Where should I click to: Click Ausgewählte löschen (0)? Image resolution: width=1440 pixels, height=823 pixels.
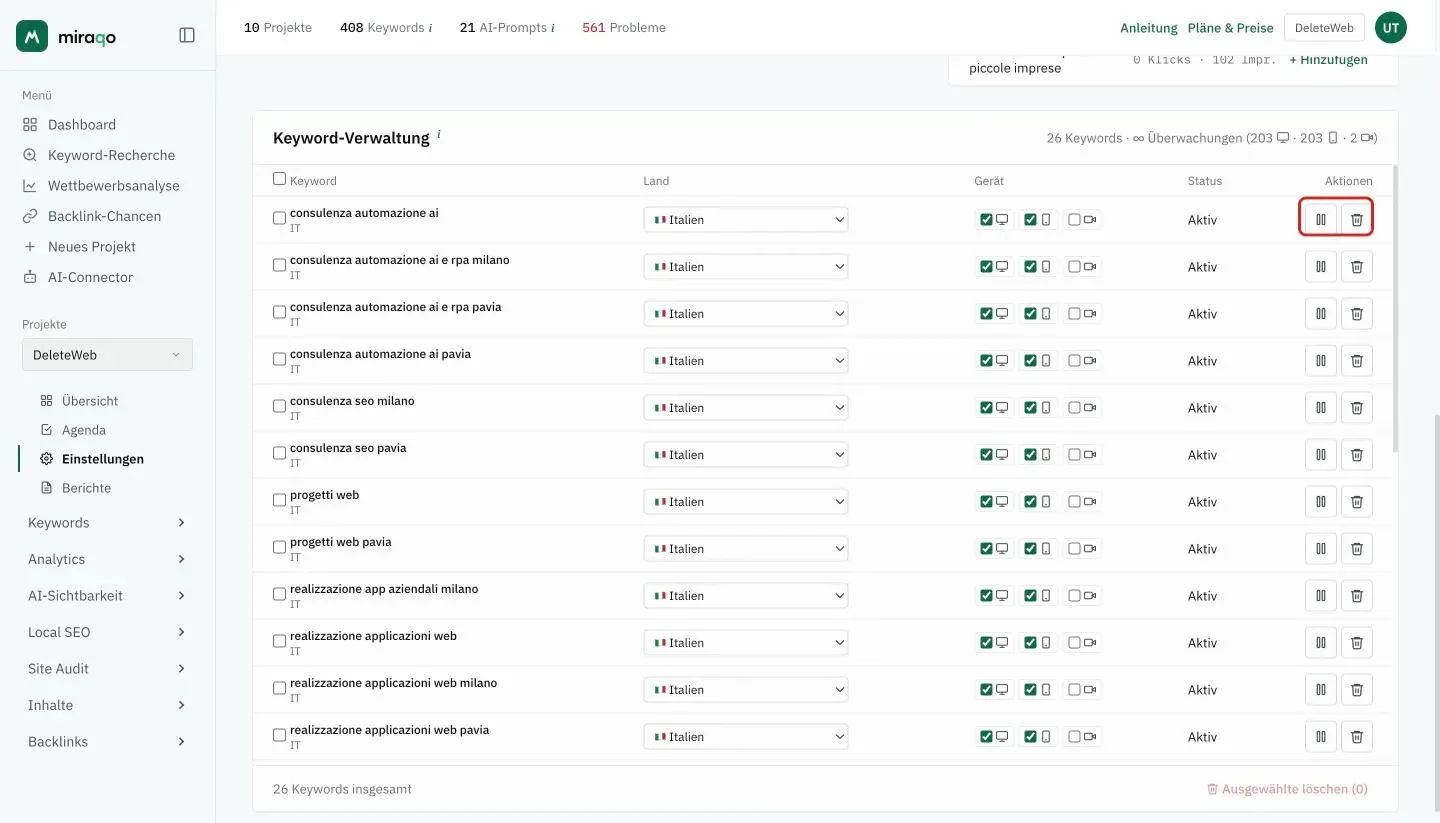pyautogui.click(x=1287, y=789)
